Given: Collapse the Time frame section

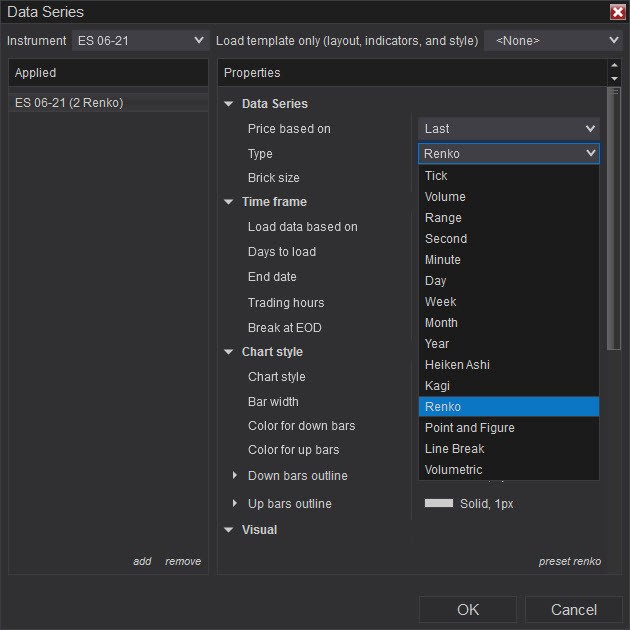Looking at the screenshot, I should [229, 202].
